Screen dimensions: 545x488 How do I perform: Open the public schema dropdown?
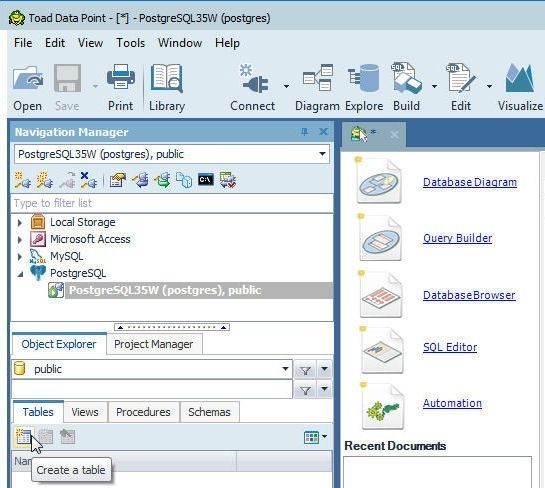tap(285, 369)
